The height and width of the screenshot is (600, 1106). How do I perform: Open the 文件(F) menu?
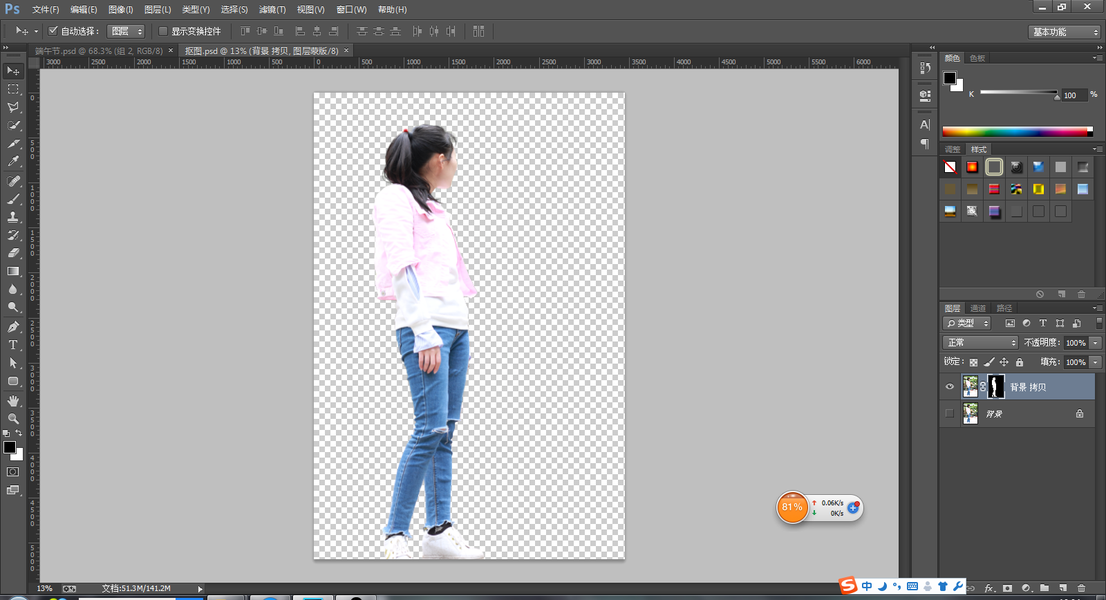pos(45,9)
